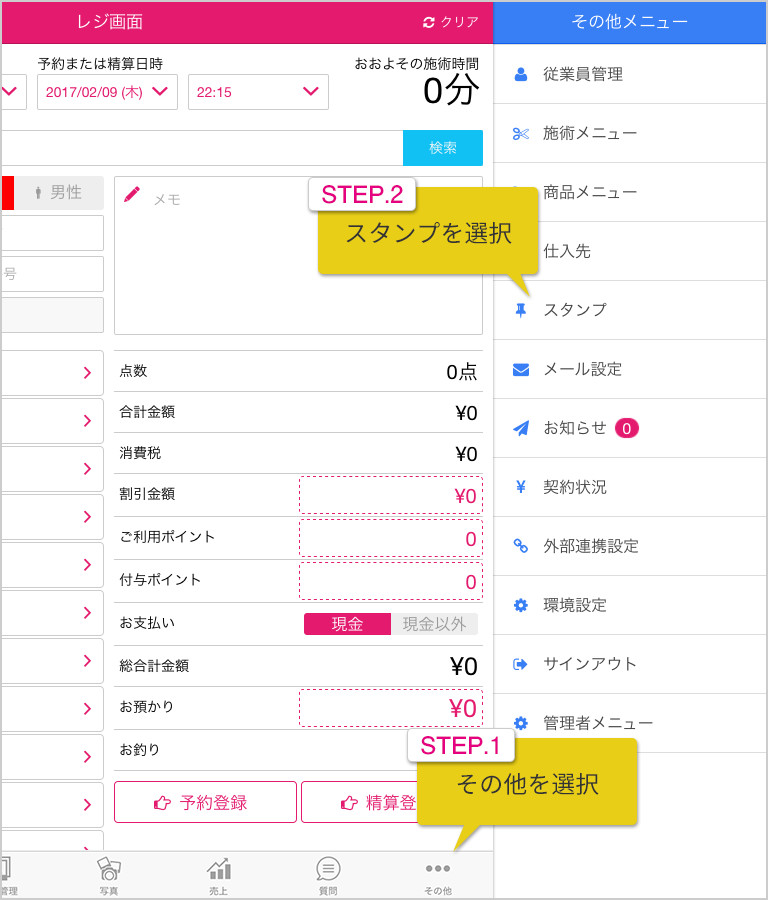Click the 予約登録 button
This screenshot has width=768, height=900.
pyautogui.click(x=205, y=802)
